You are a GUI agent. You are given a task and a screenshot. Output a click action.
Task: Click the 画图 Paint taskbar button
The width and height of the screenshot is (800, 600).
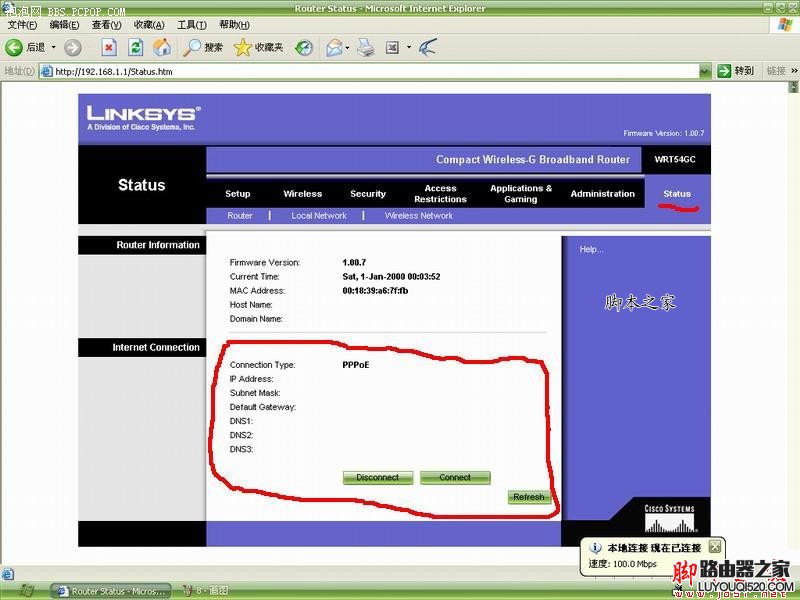[205, 591]
